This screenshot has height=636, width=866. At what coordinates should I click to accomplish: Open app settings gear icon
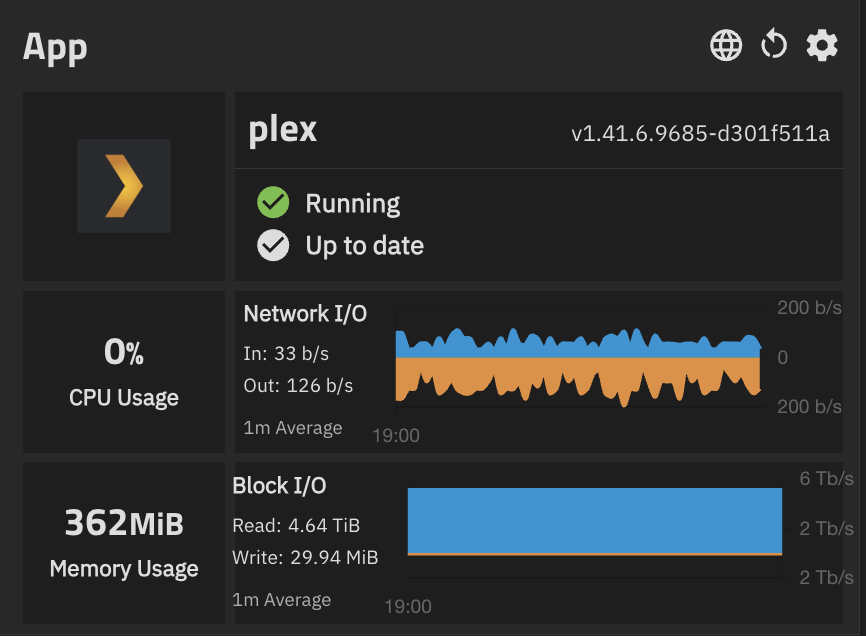click(x=822, y=45)
